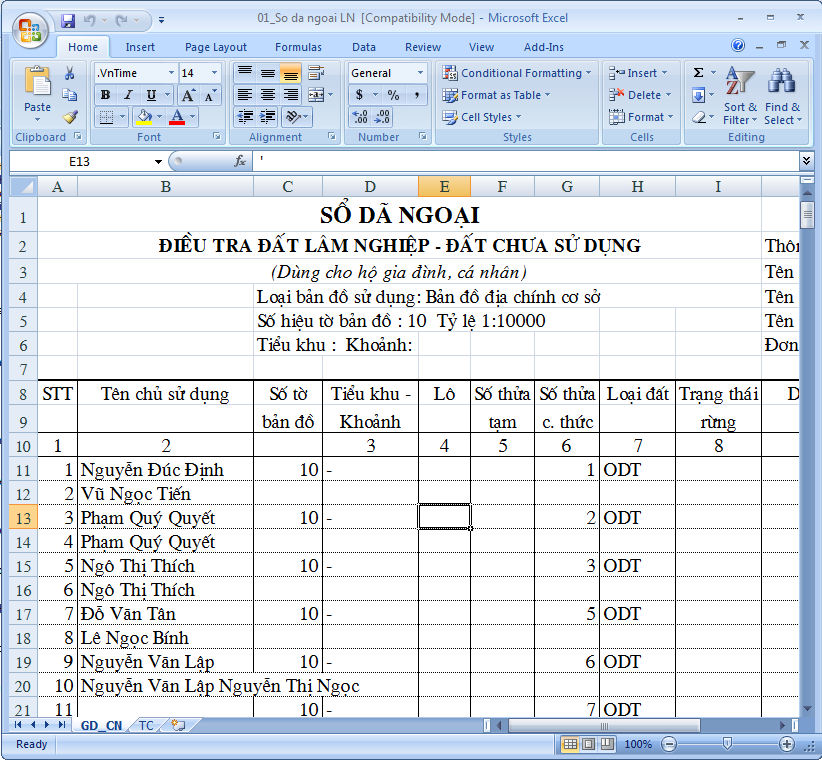This screenshot has height=760, width=822.
Task: Toggle the Wrap Text button
Action: pyautogui.click(x=316, y=73)
